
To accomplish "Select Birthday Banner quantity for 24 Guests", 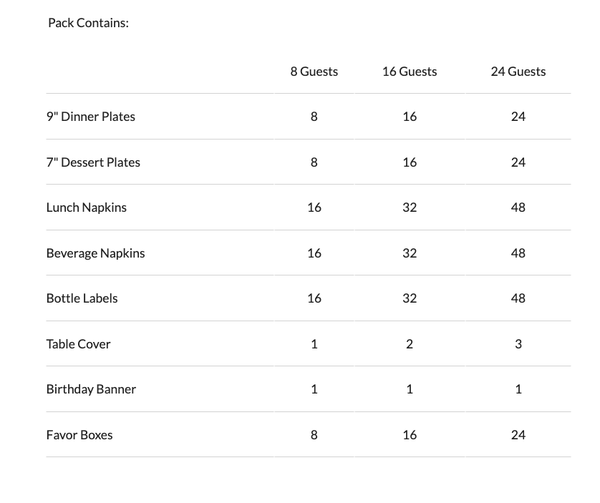I will tap(518, 389).
